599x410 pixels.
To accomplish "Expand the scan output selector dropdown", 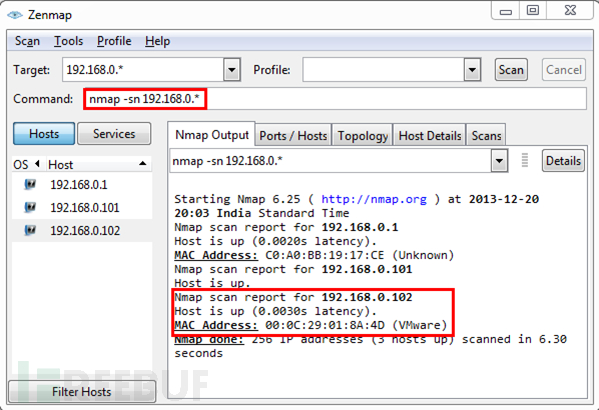I will tap(499, 161).
